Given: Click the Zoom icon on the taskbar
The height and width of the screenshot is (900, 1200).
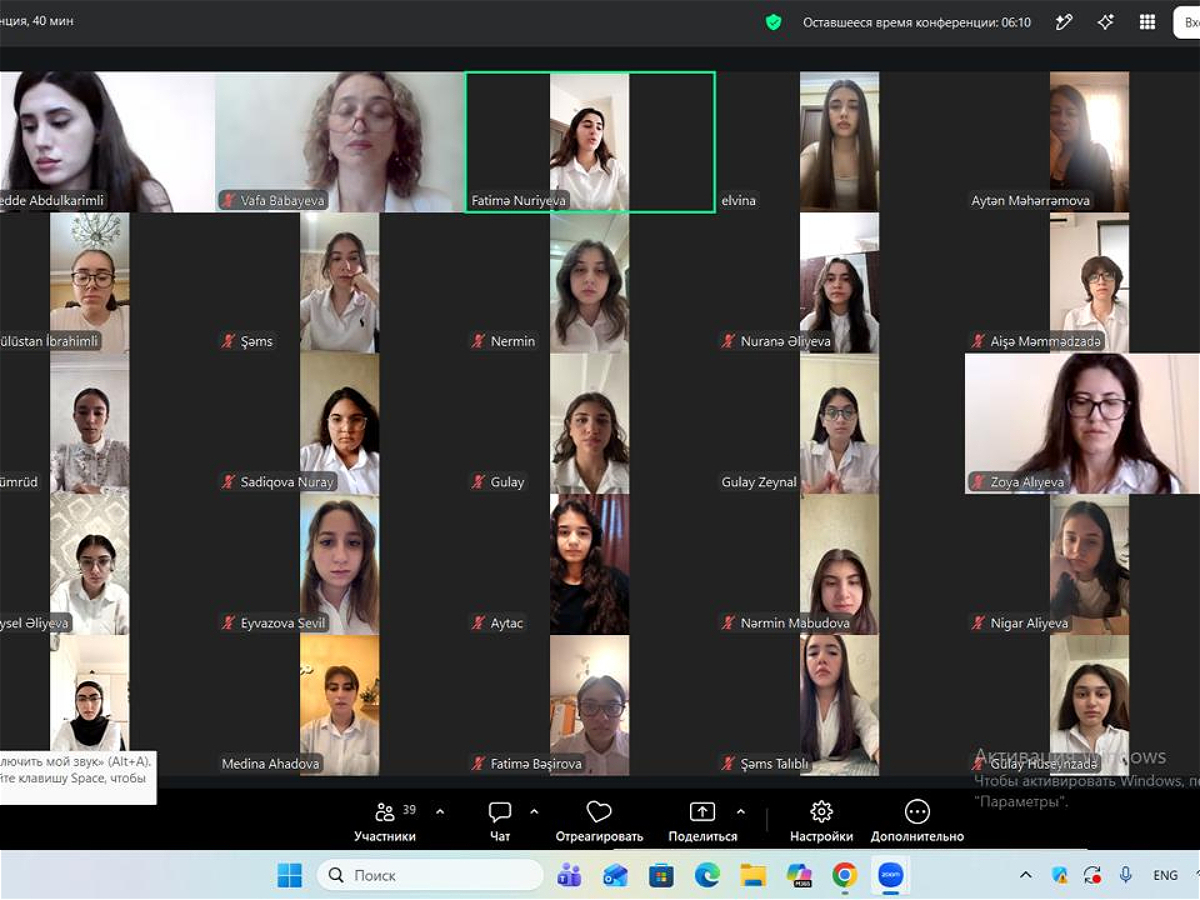Looking at the screenshot, I should click(x=890, y=875).
